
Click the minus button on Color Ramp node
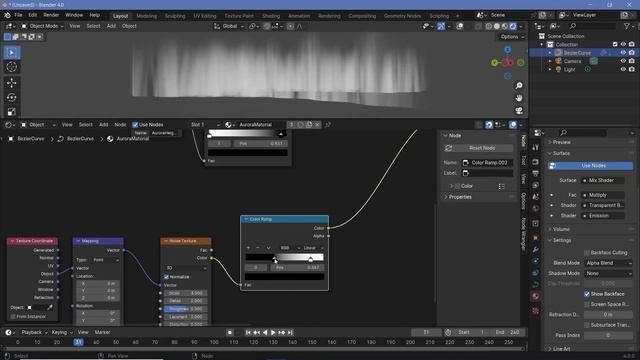(x=258, y=248)
